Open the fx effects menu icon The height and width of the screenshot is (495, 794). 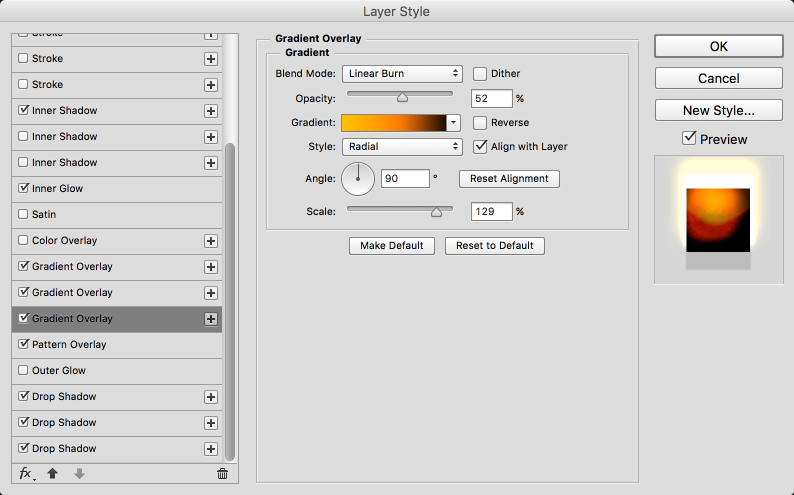pyautogui.click(x=26, y=474)
